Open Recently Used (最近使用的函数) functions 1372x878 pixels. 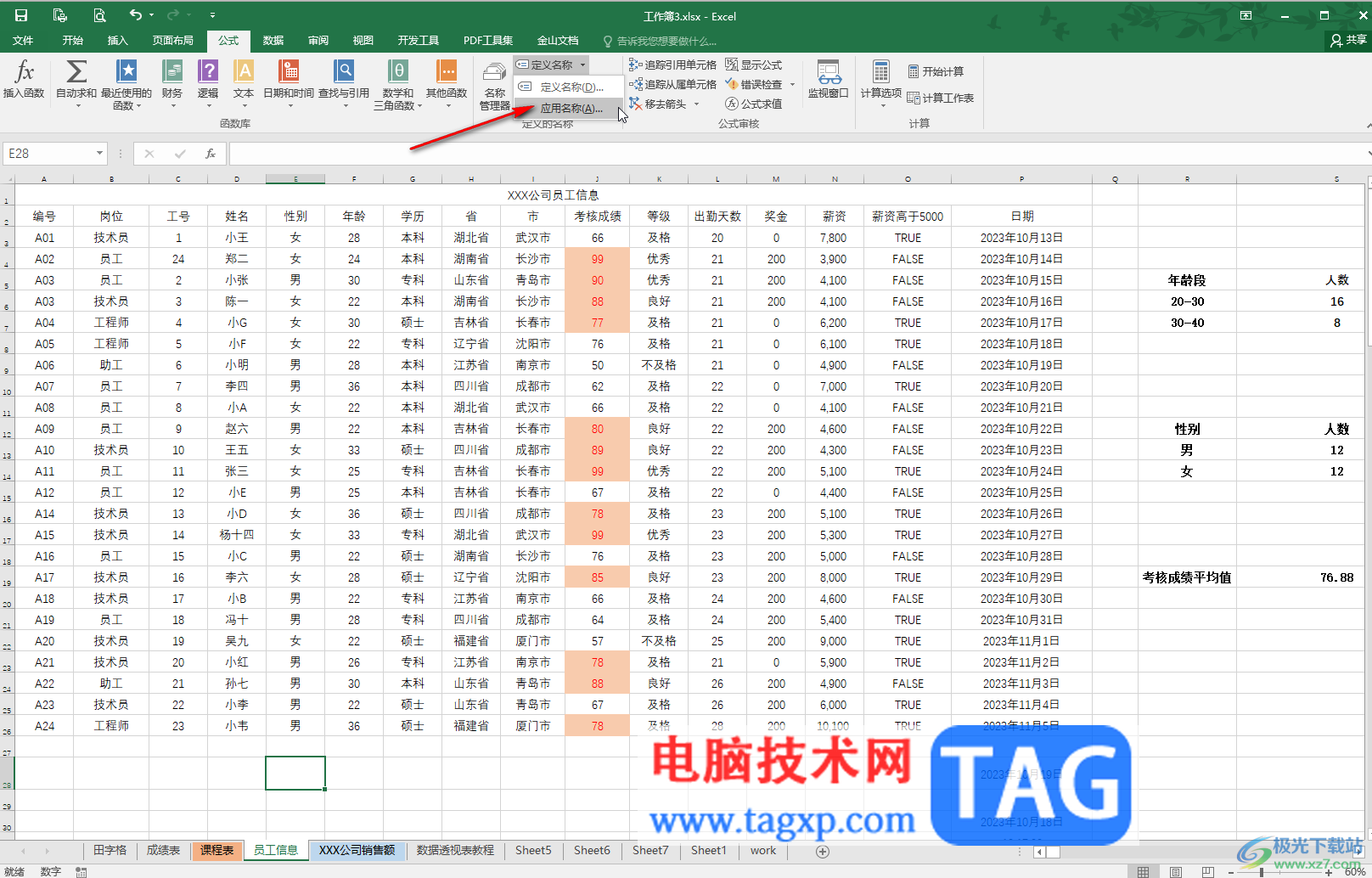click(x=127, y=83)
